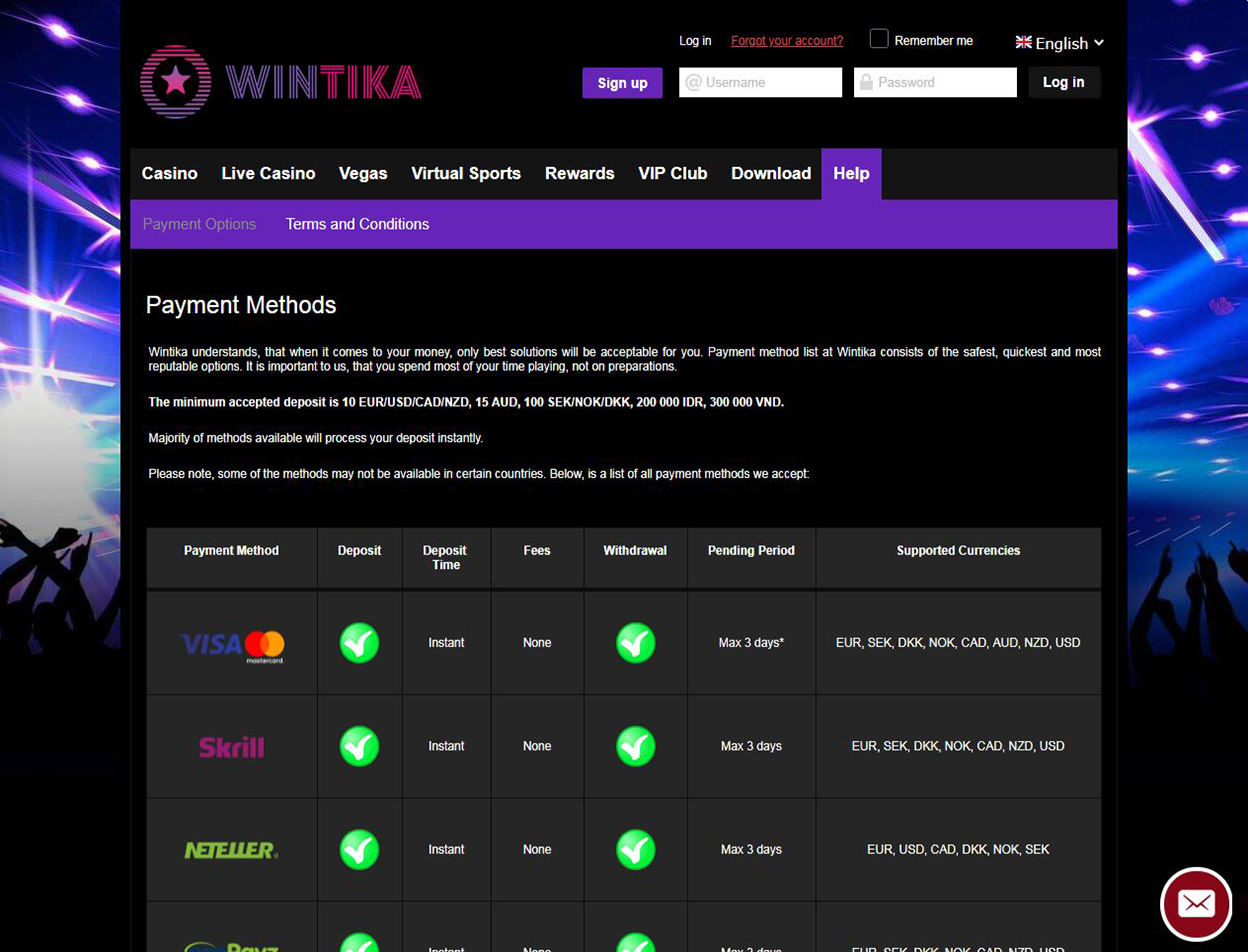1248x952 pixels.
Task: Open the Vegas menu item
Action: [363, 174]
